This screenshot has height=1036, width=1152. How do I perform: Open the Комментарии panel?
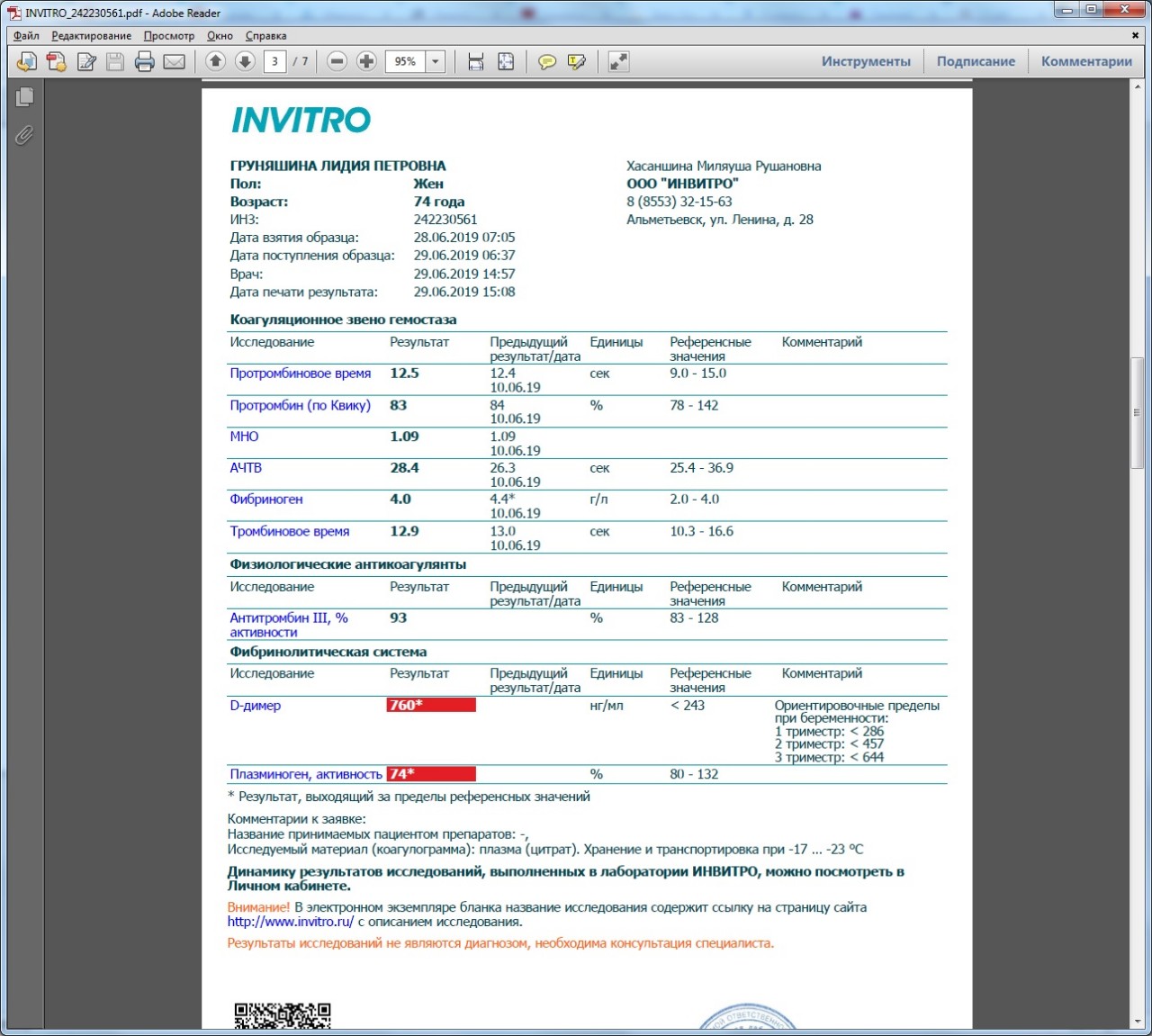pyautogui.click(x=1086, y=61)
